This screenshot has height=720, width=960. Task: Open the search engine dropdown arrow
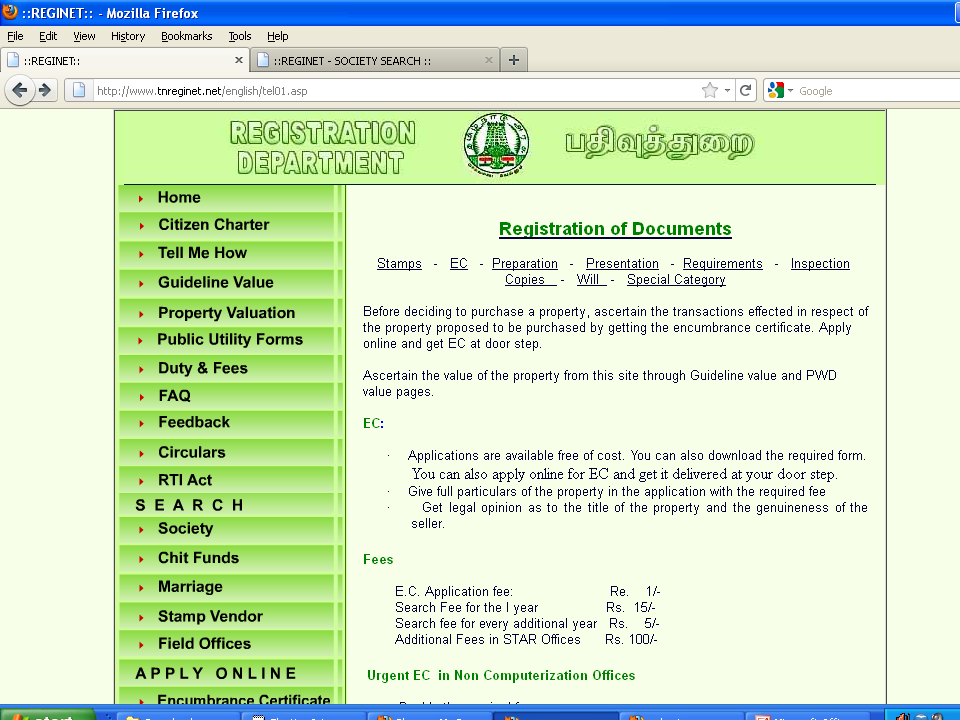(x=792, y=89)
